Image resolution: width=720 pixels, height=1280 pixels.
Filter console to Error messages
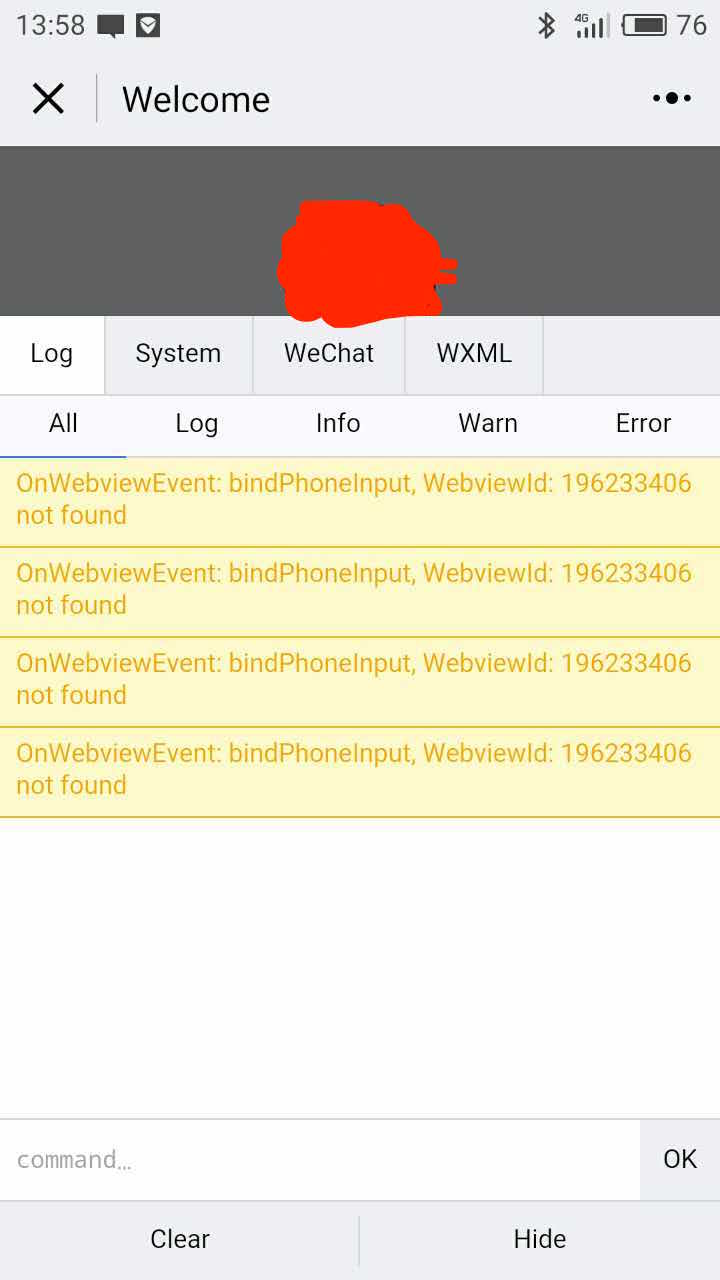pyautogui.click(x=643, y=424)
